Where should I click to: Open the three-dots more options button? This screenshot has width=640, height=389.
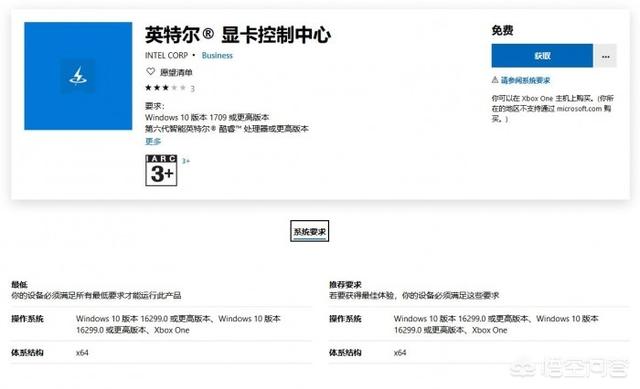[606, 56]
